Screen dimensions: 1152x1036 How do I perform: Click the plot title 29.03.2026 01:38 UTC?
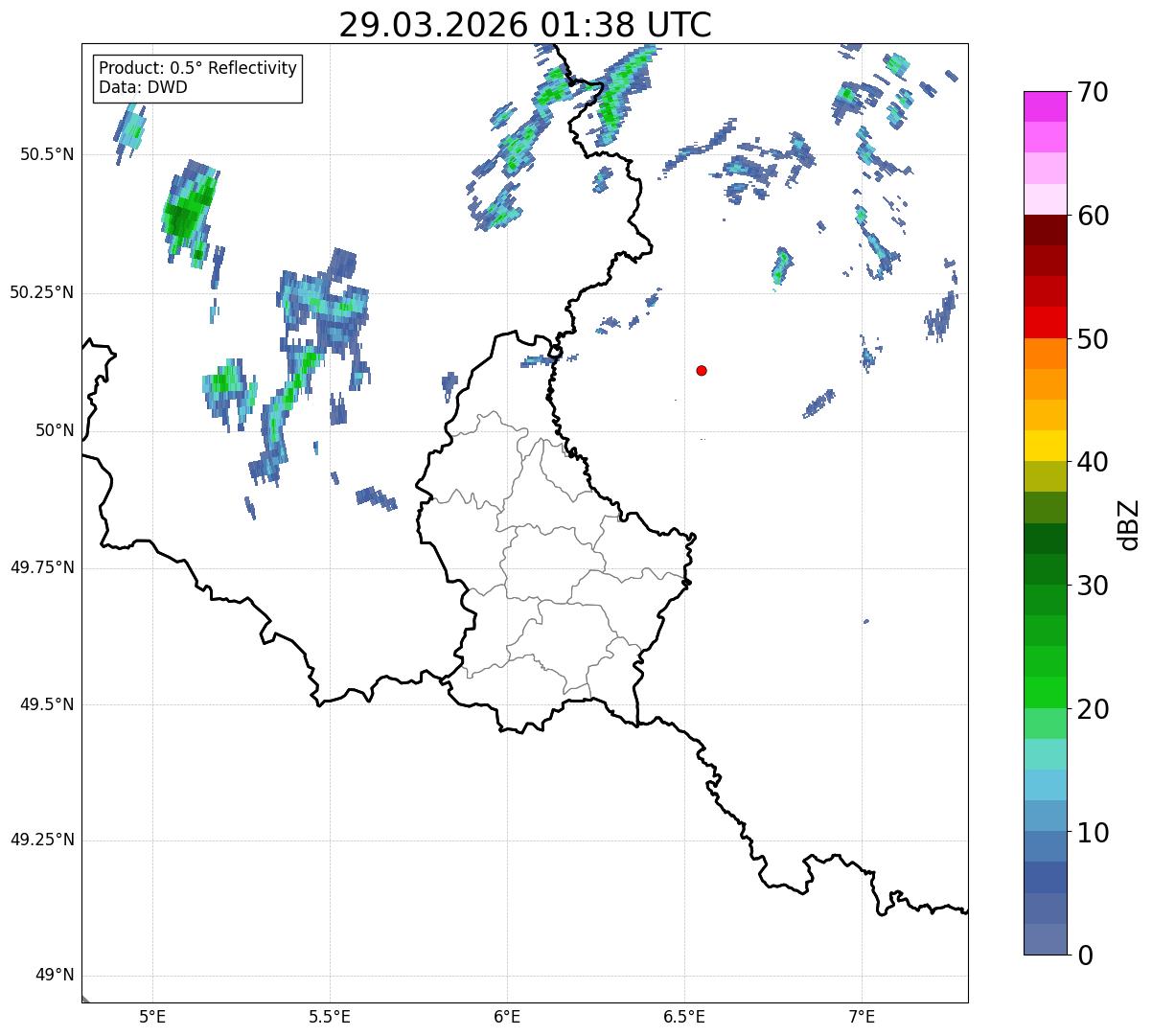[x=525, y=25]
